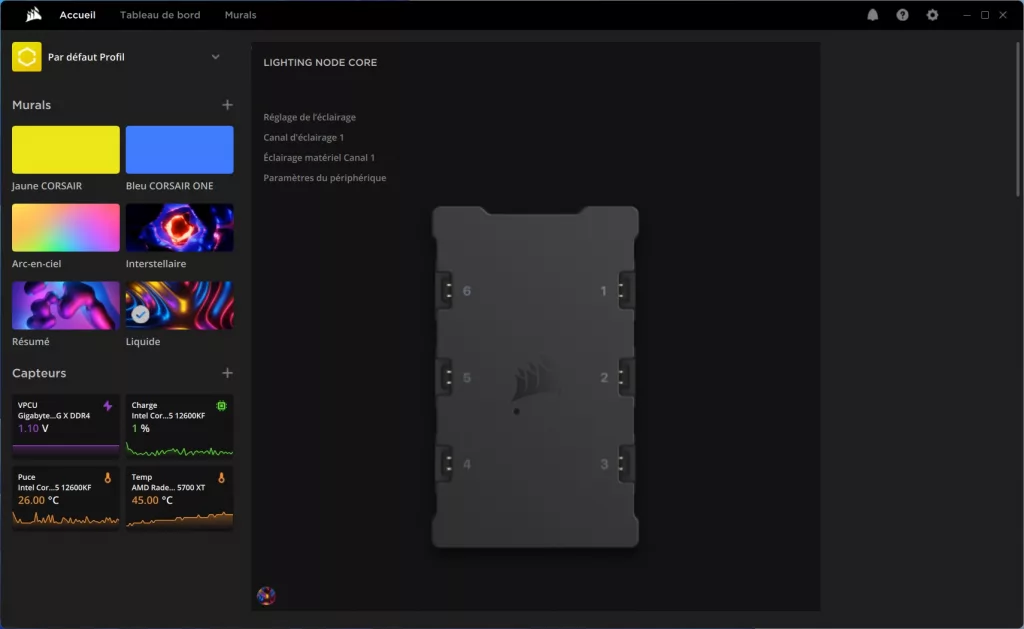1024x629 pixels.
Task: Add a new sensor with plus icon
Action: point(227,373)
